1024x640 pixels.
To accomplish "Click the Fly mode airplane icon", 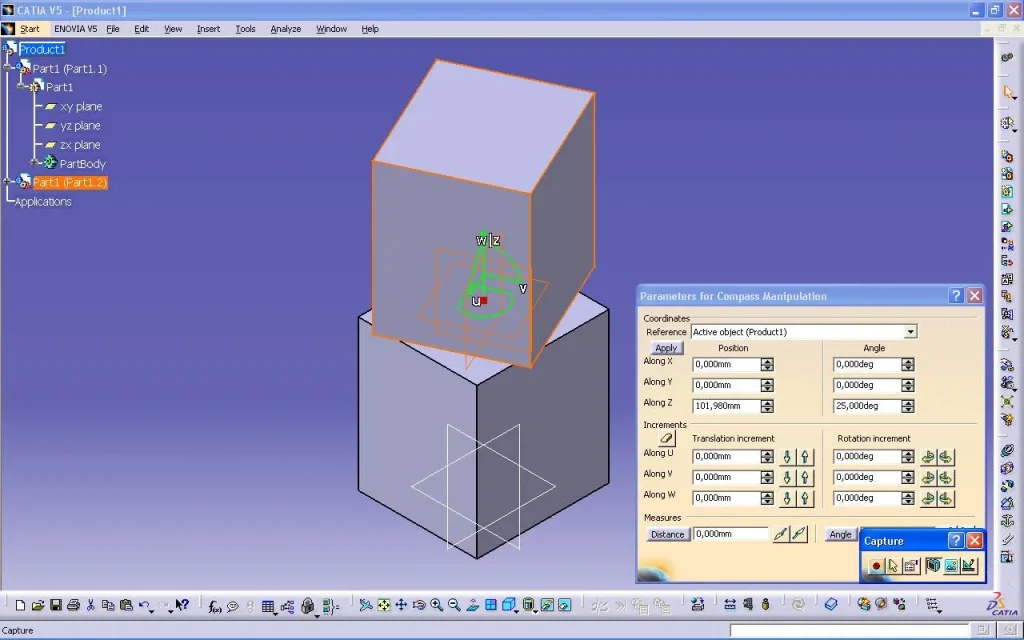I will (x=366, y=605).
